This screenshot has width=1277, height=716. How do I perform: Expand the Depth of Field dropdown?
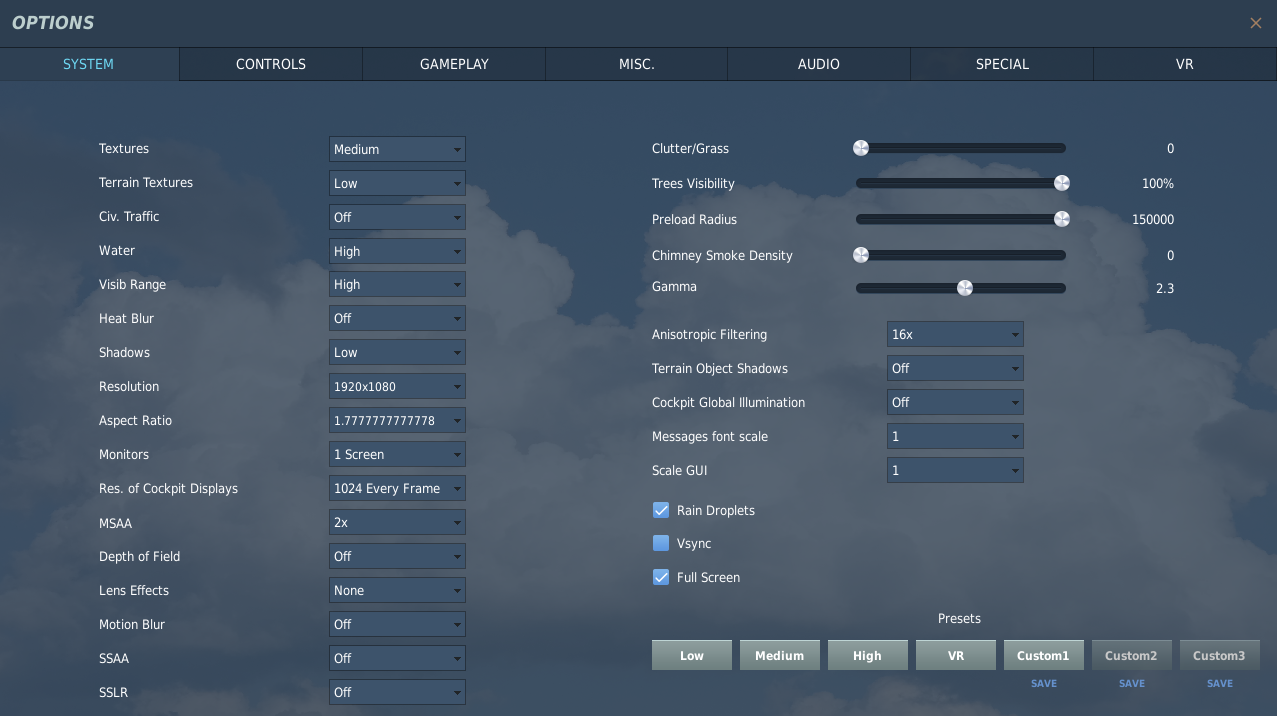[397, 556]
